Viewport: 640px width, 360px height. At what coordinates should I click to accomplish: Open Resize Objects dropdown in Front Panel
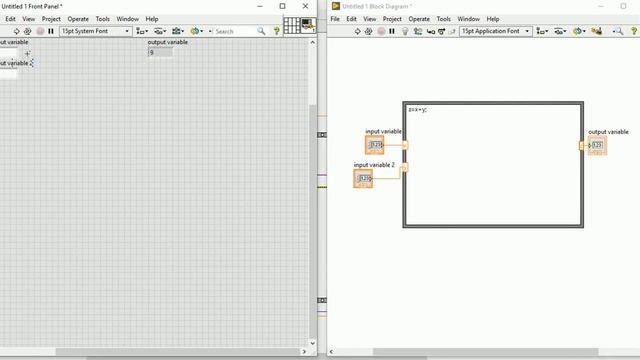click(178, 31)
